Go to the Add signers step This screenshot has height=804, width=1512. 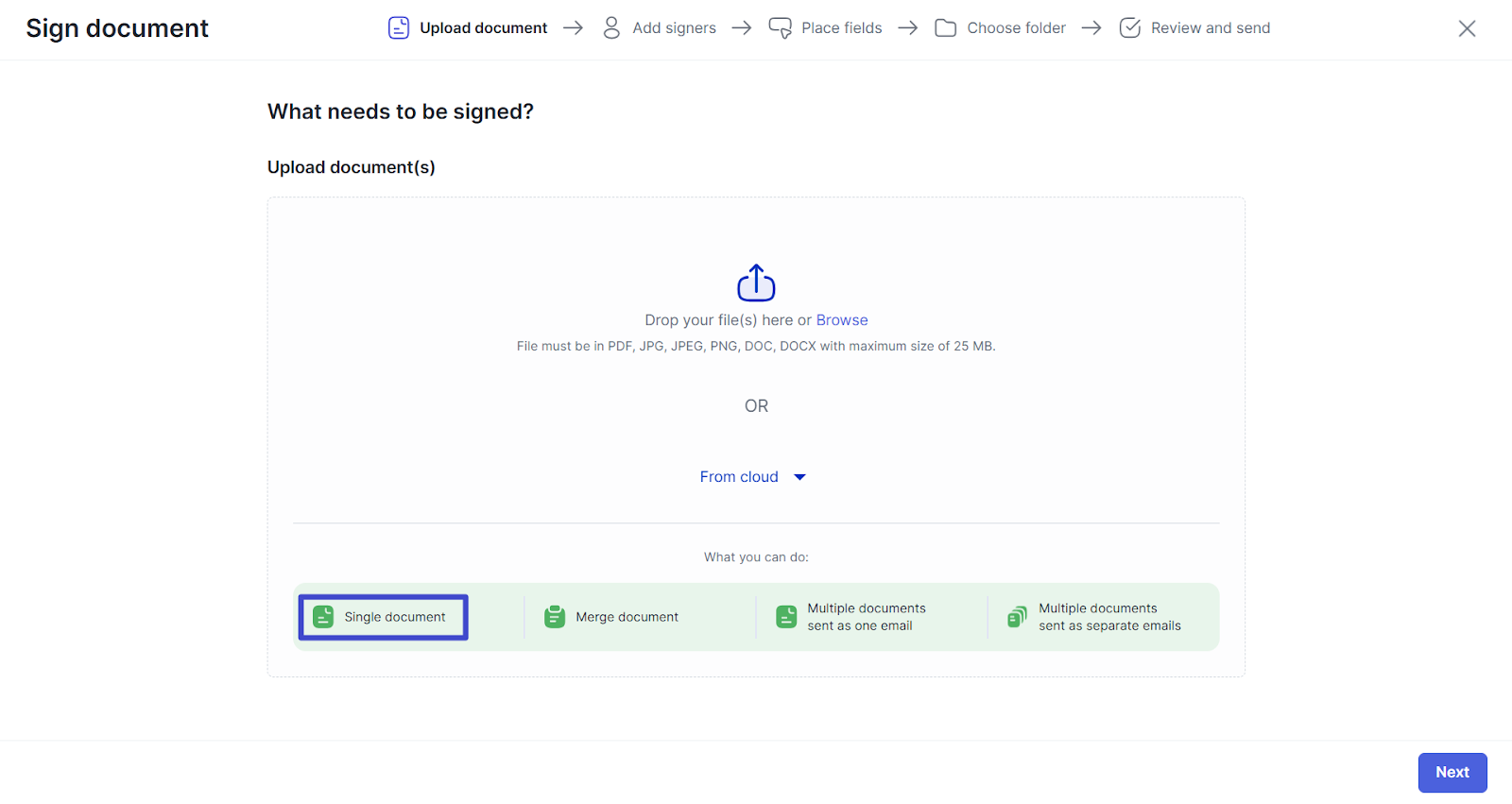pos(674,28)
